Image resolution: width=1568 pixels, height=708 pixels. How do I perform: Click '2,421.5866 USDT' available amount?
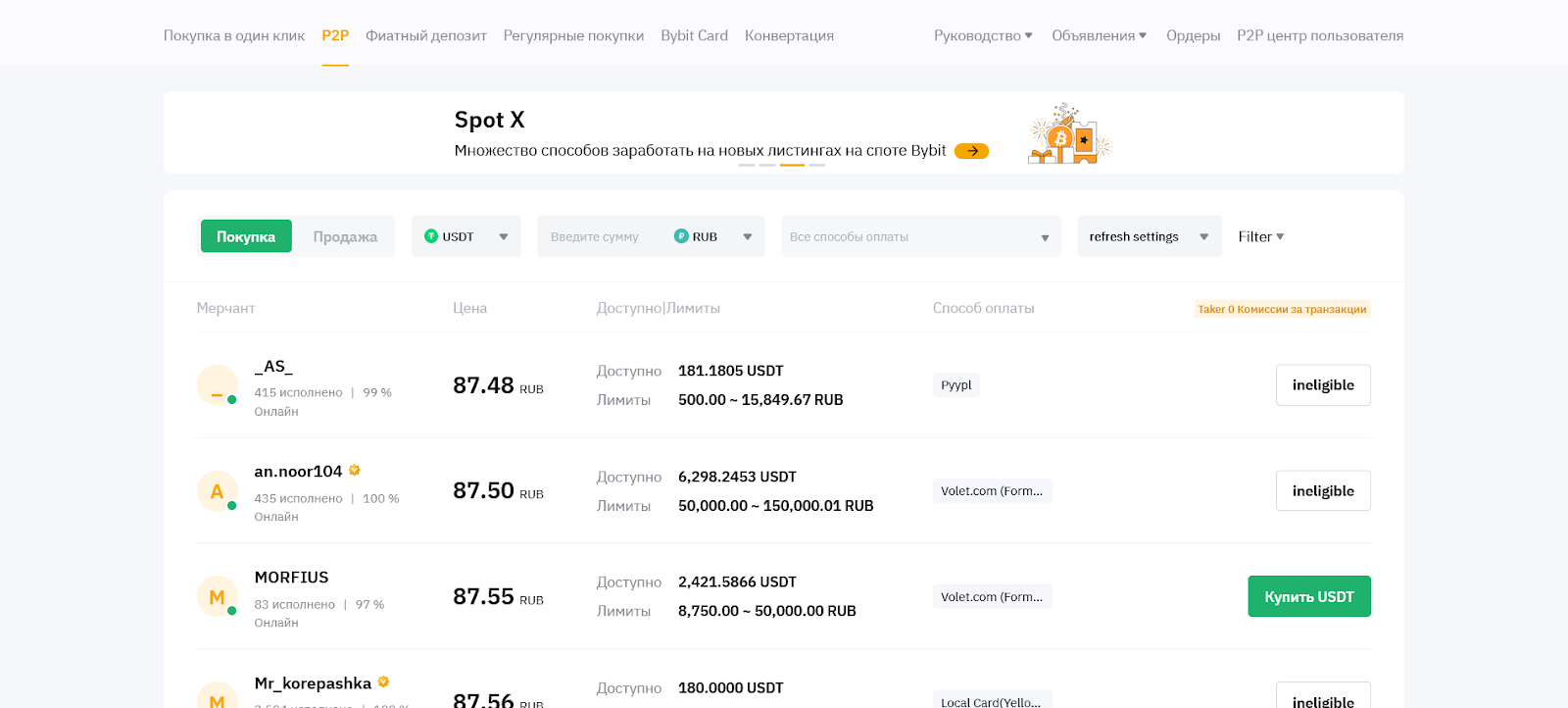737,582
